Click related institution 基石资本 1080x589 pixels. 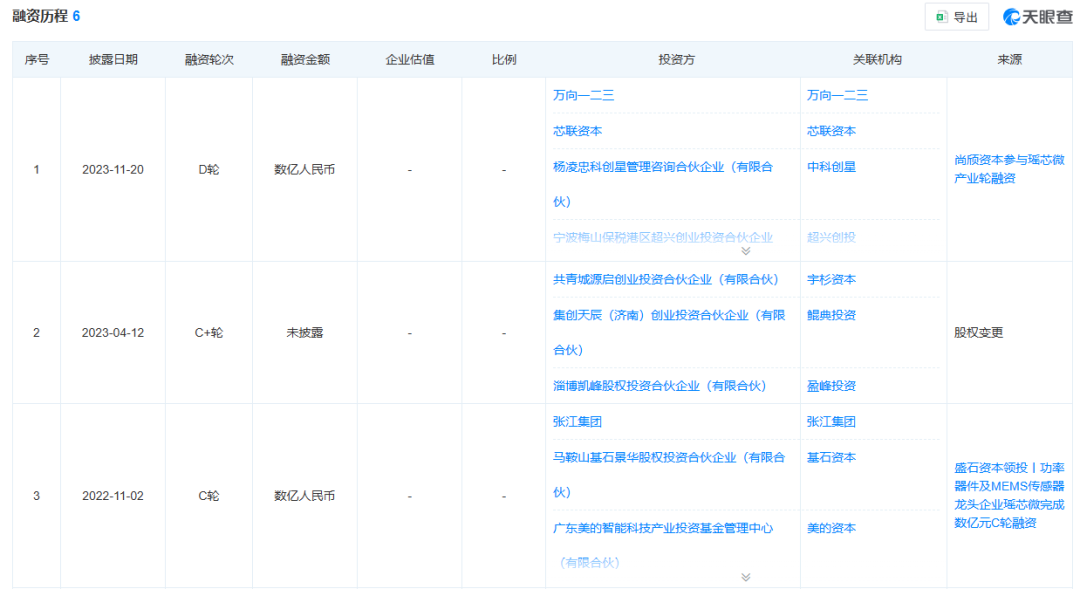[x=831, y=457]
